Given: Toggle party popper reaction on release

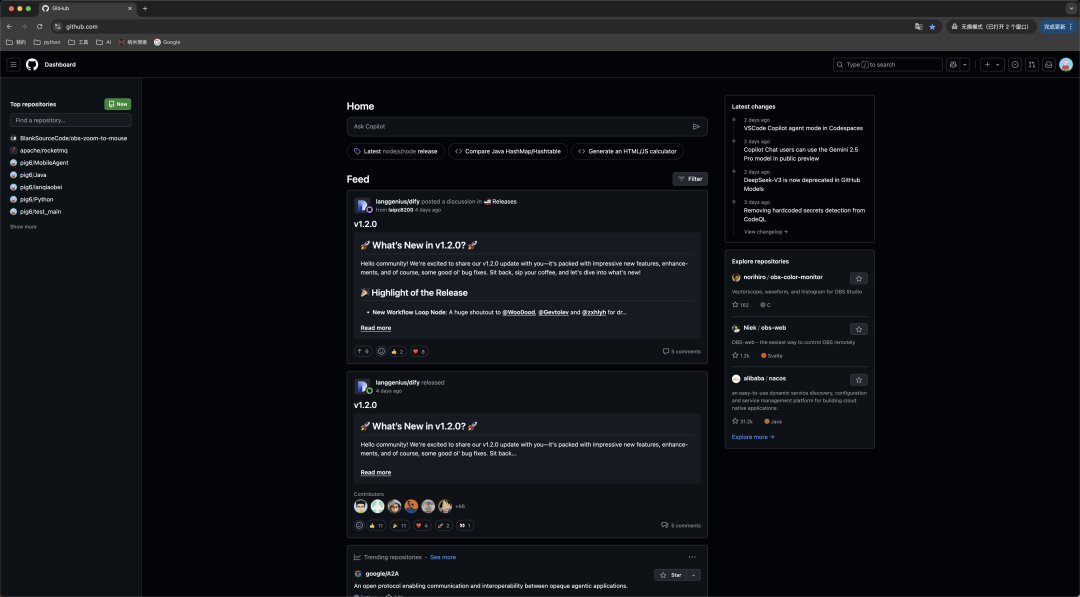Looking at the screenshot, I should pos(399,526).
